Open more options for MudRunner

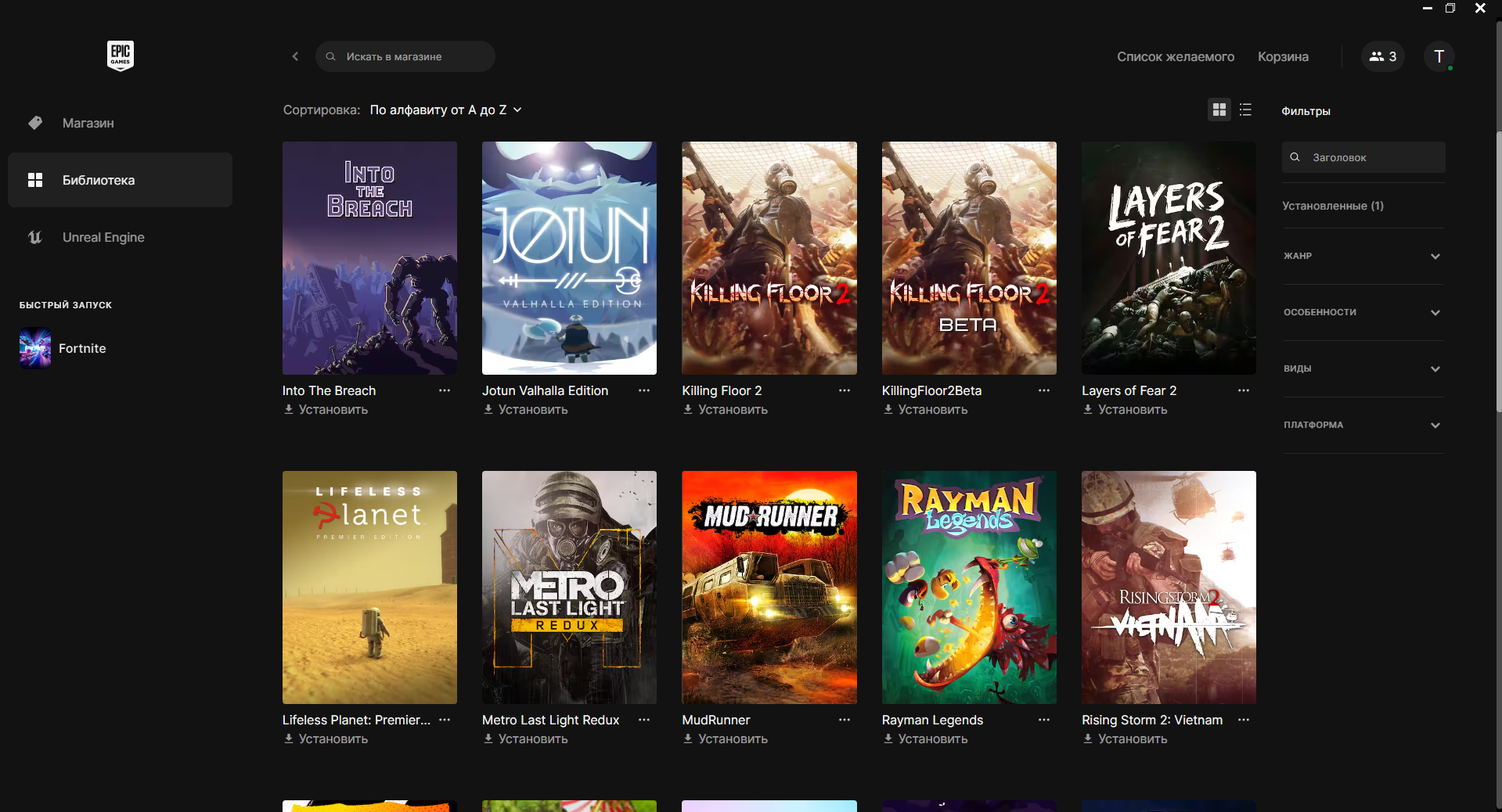pyautogui.click(x=845, y=720)
